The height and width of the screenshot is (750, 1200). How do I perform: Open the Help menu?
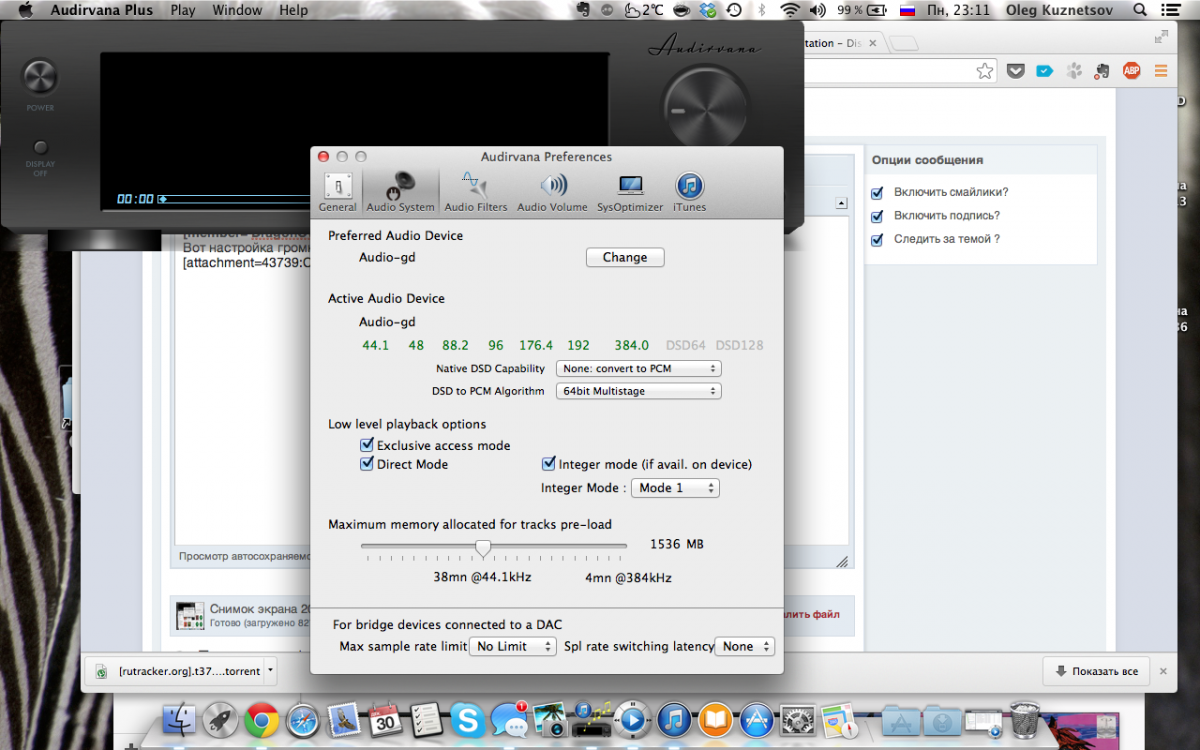[294, 10]
